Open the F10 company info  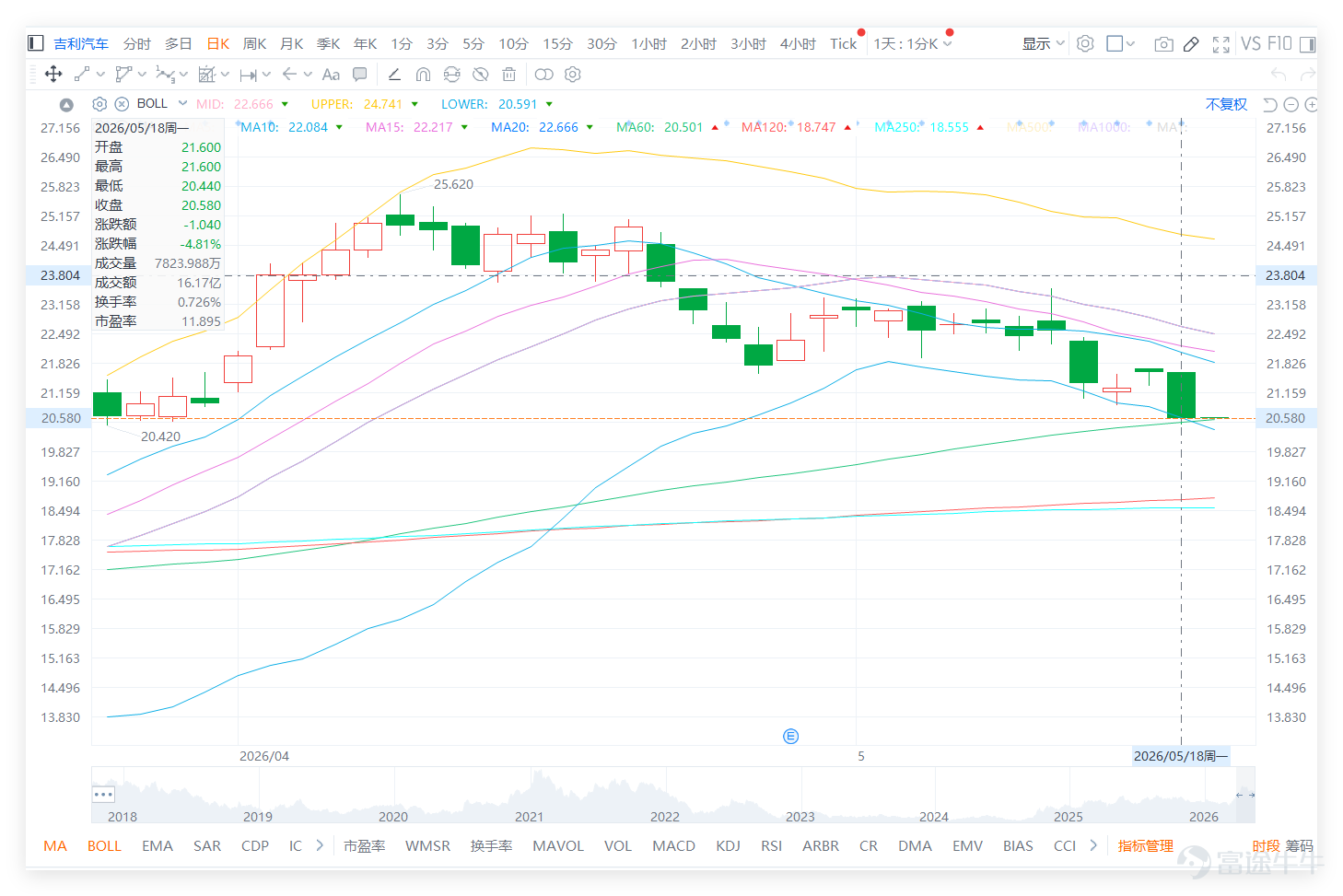(1279, 43)
